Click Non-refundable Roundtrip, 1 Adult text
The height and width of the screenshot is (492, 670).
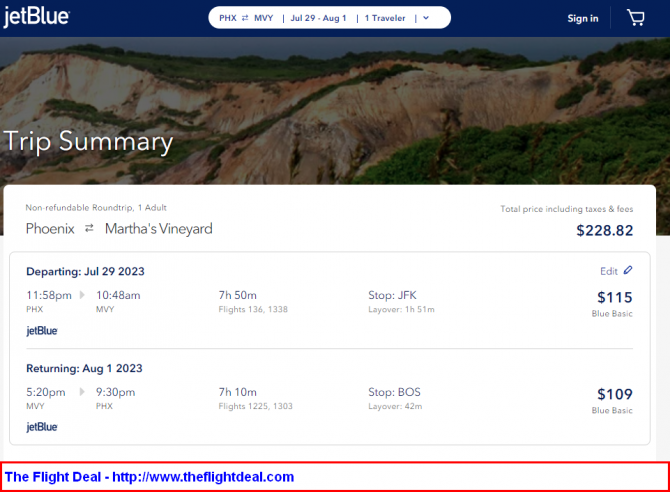96,208
